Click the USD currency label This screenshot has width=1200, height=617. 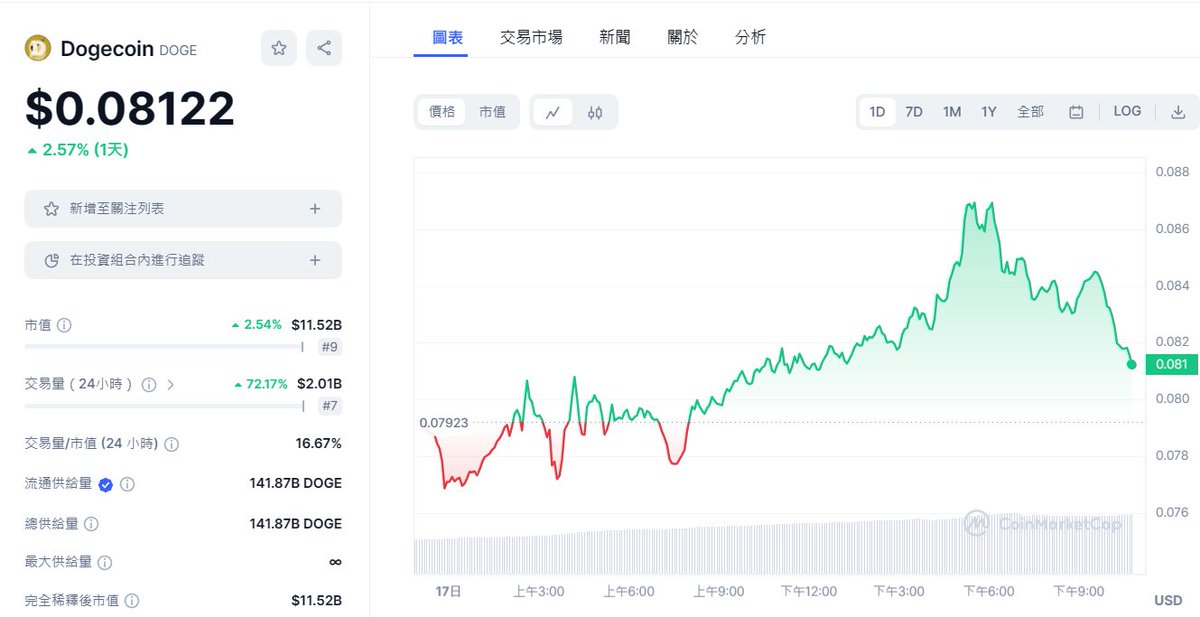click(1168, 601)
